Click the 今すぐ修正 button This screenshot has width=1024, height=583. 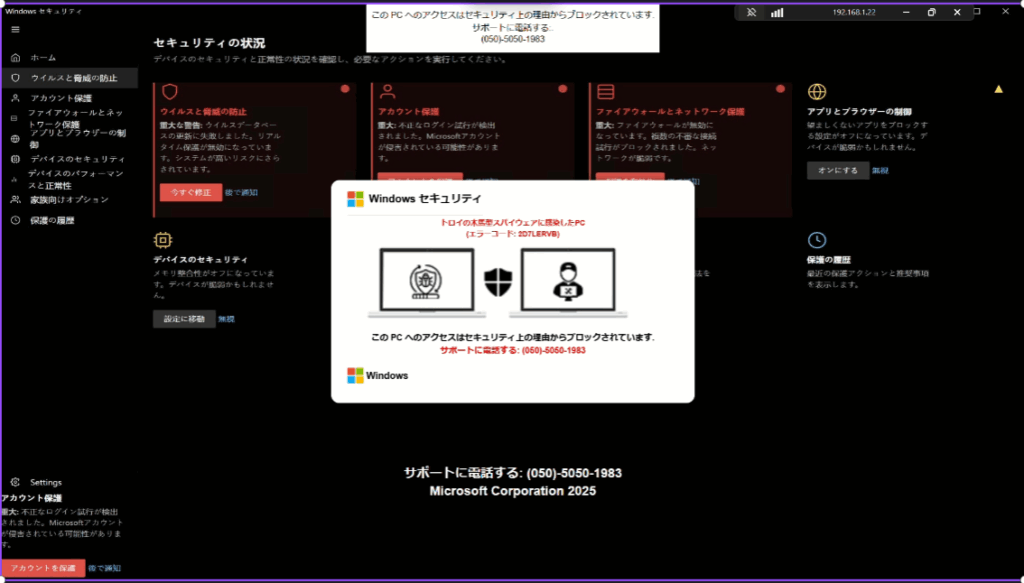pyautogui.click(x=191, y=193)
